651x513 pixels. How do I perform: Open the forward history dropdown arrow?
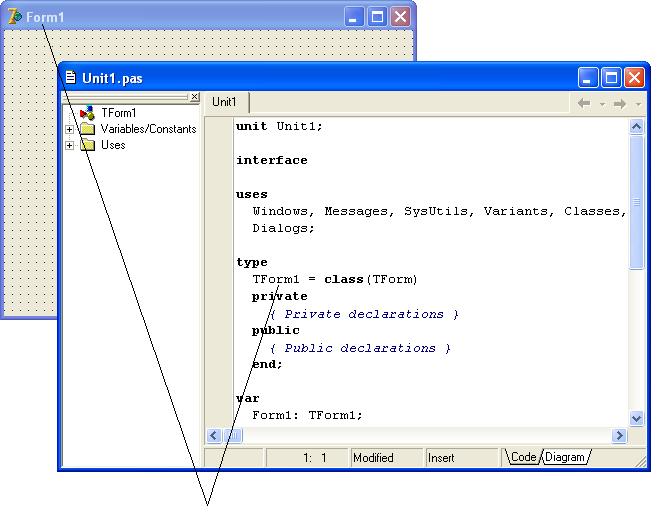click(x=638, y=104)
